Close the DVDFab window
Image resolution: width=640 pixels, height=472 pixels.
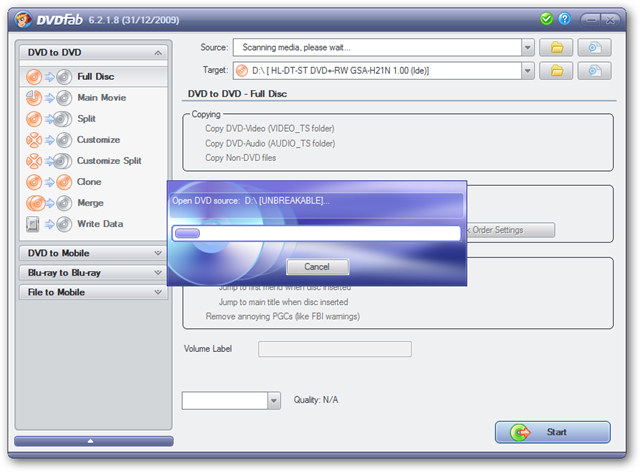(610, 19)
